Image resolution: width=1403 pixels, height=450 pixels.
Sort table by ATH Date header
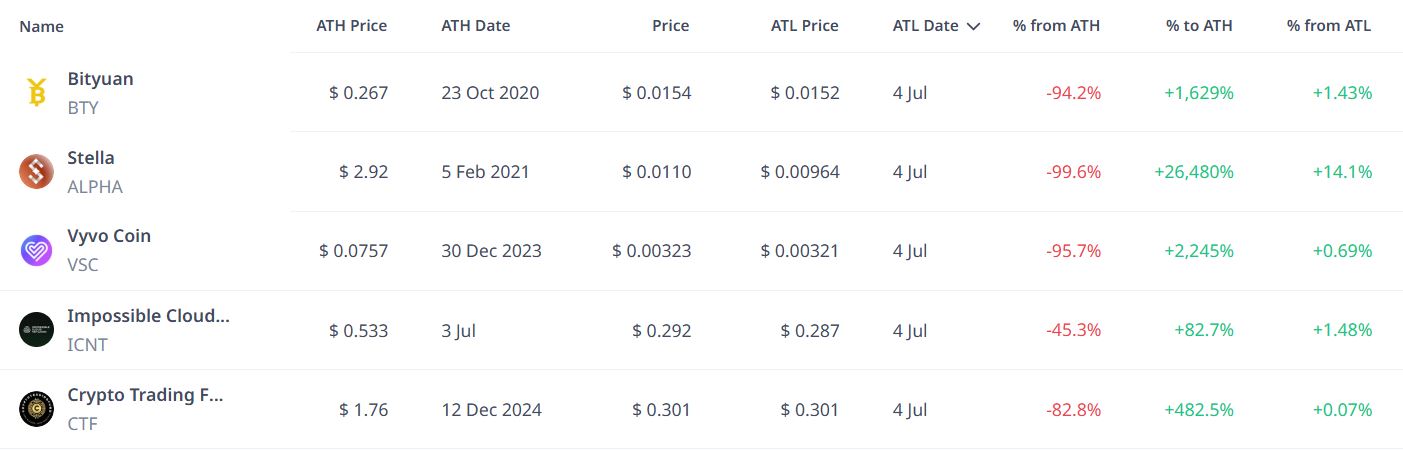point(475,26)
